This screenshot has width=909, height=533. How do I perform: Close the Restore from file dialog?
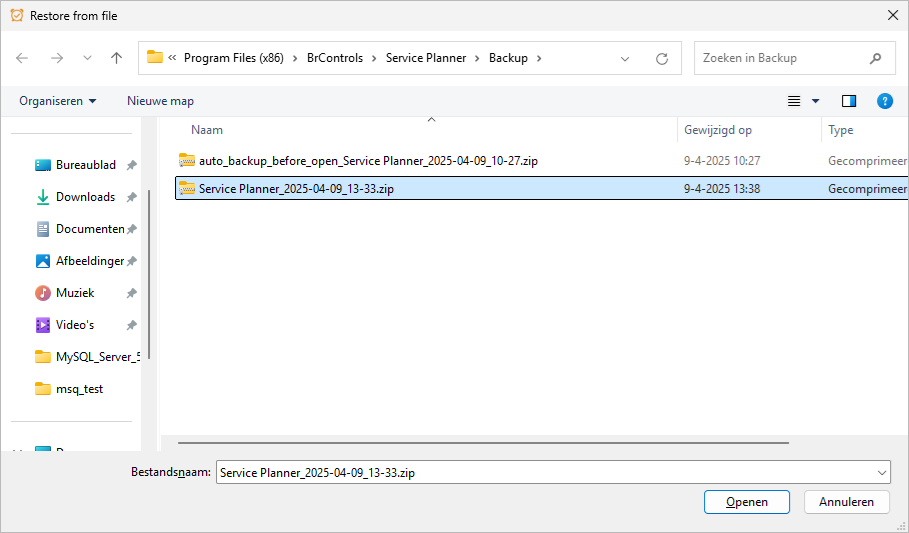(893, 16)
